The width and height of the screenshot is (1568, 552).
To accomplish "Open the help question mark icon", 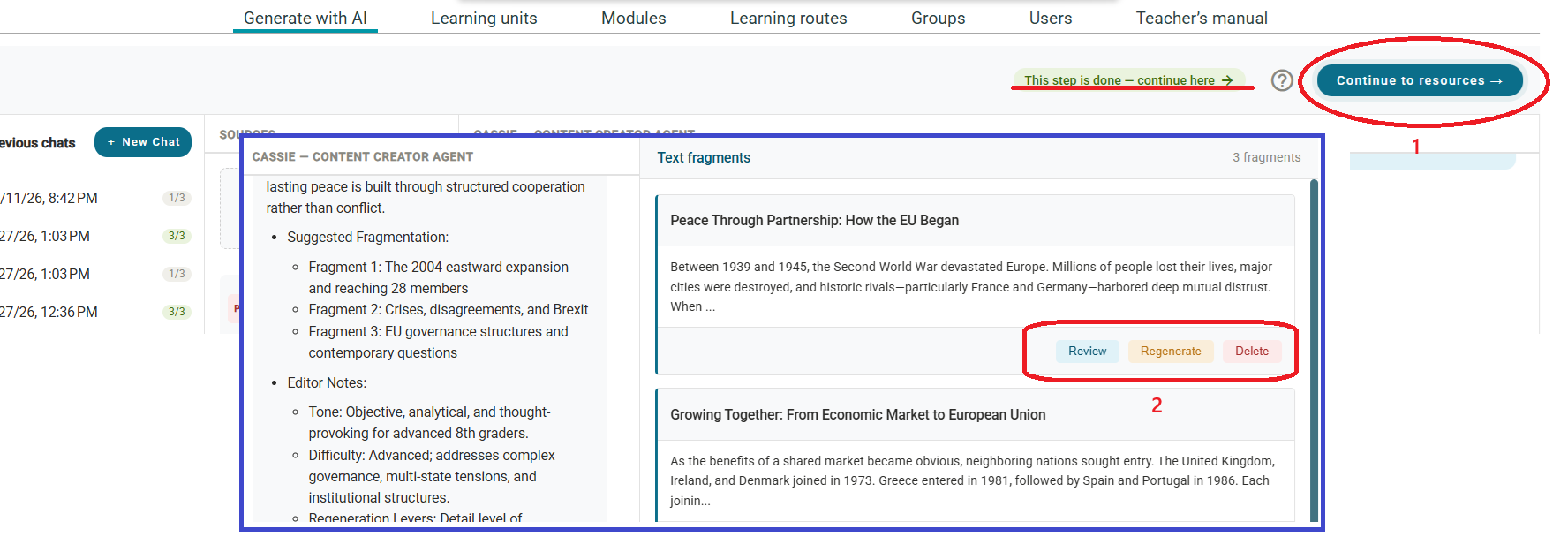I will [x=1282, y=80].
